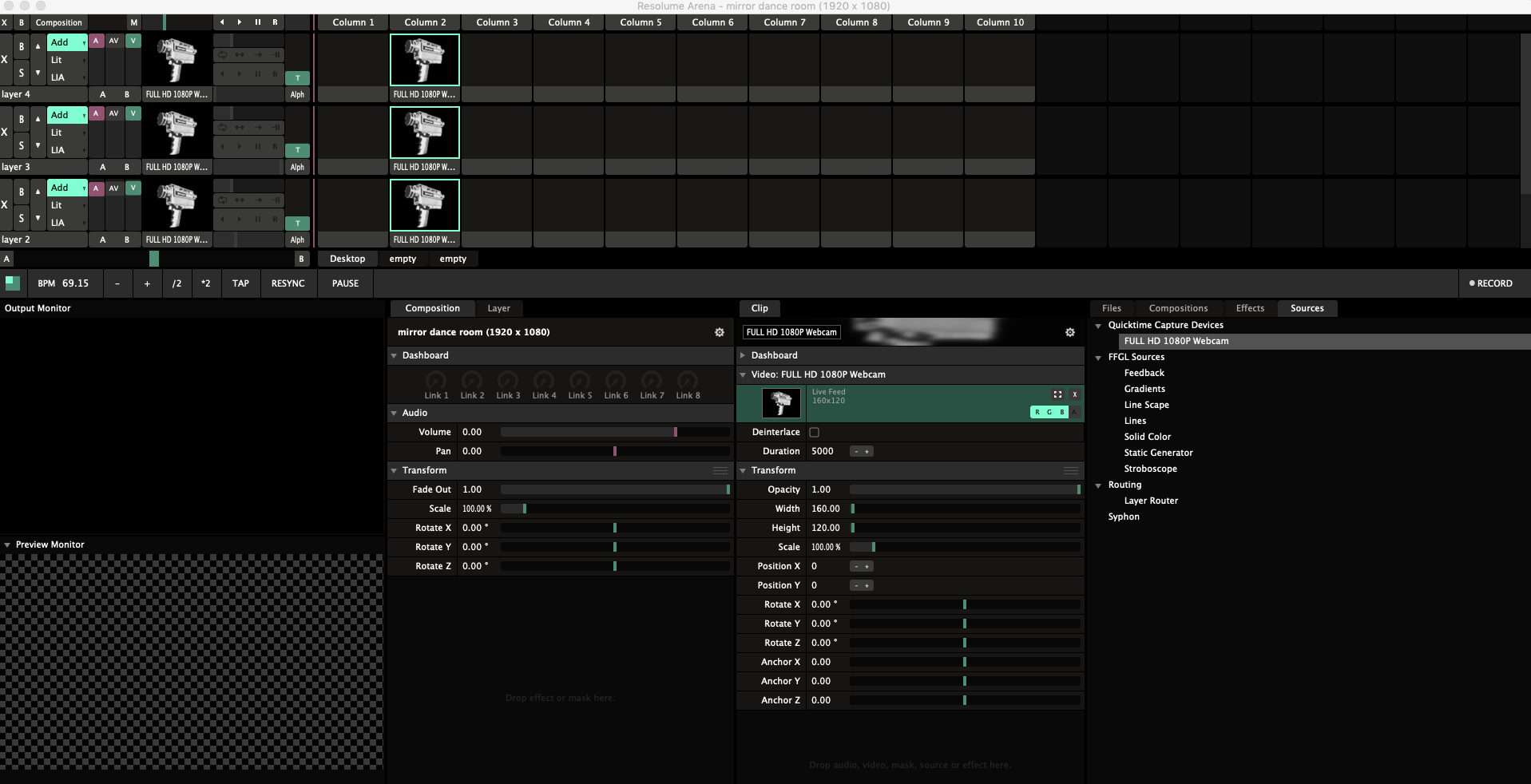Click the composition play forward arrow
The height and width of the screenshot is (784, 1531).
(240, 22)
